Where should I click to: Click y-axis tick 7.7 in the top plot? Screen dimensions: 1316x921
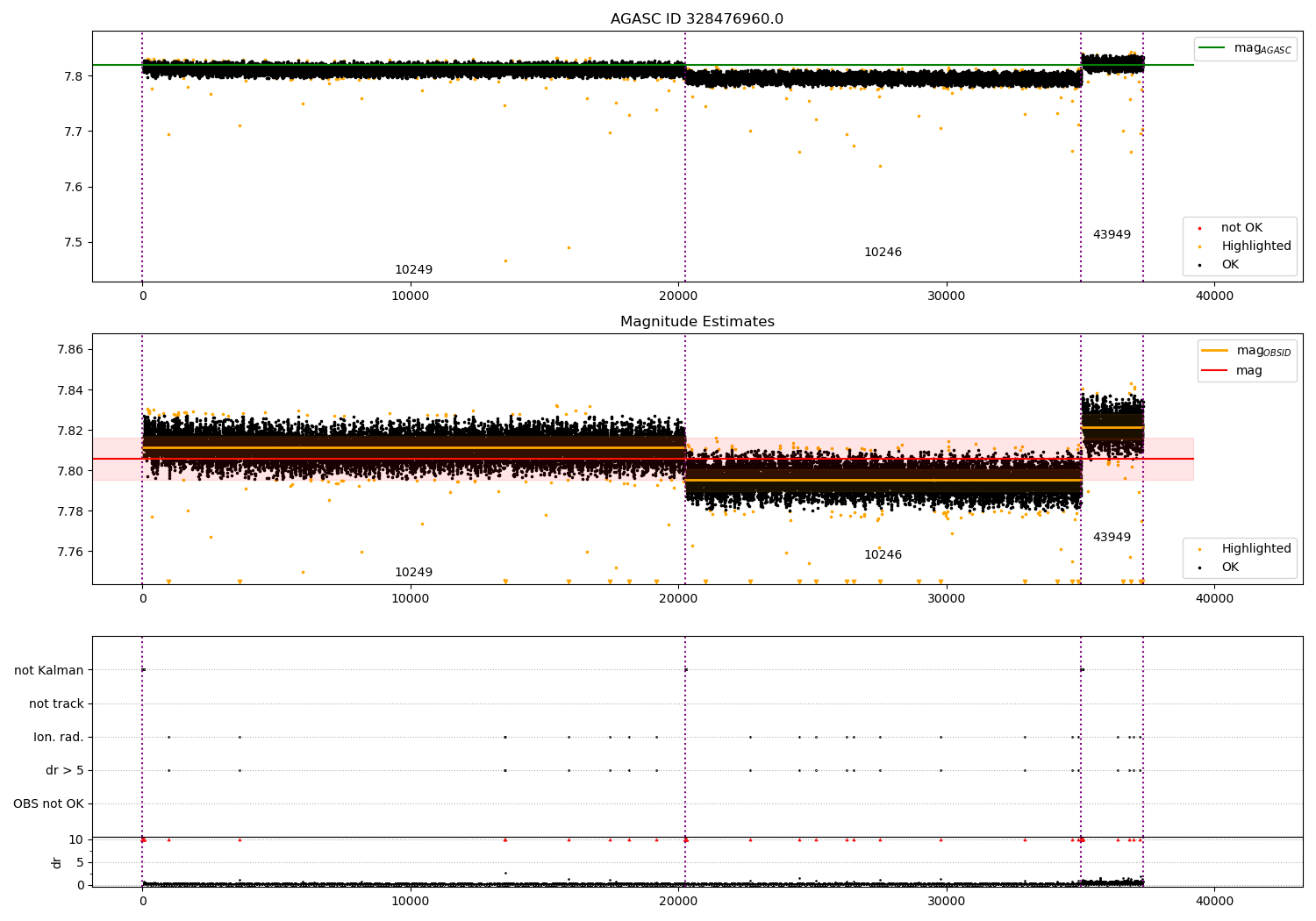click(x=74, y=132)
